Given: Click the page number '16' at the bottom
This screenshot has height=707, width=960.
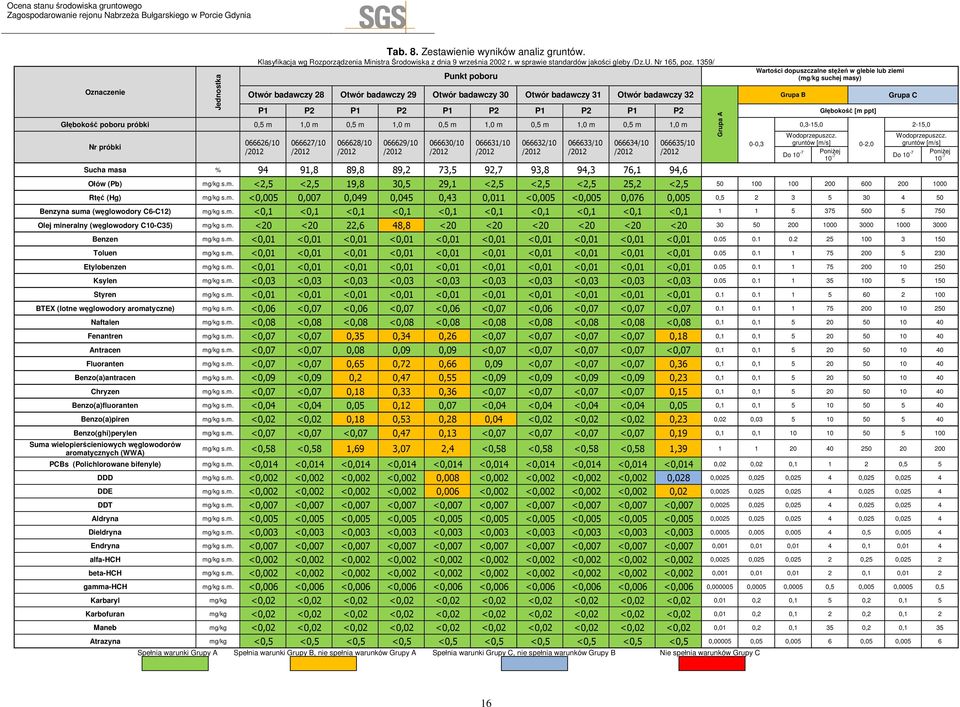Looking at the screenshot, I should pyautogui.click(x=486, y=703).
